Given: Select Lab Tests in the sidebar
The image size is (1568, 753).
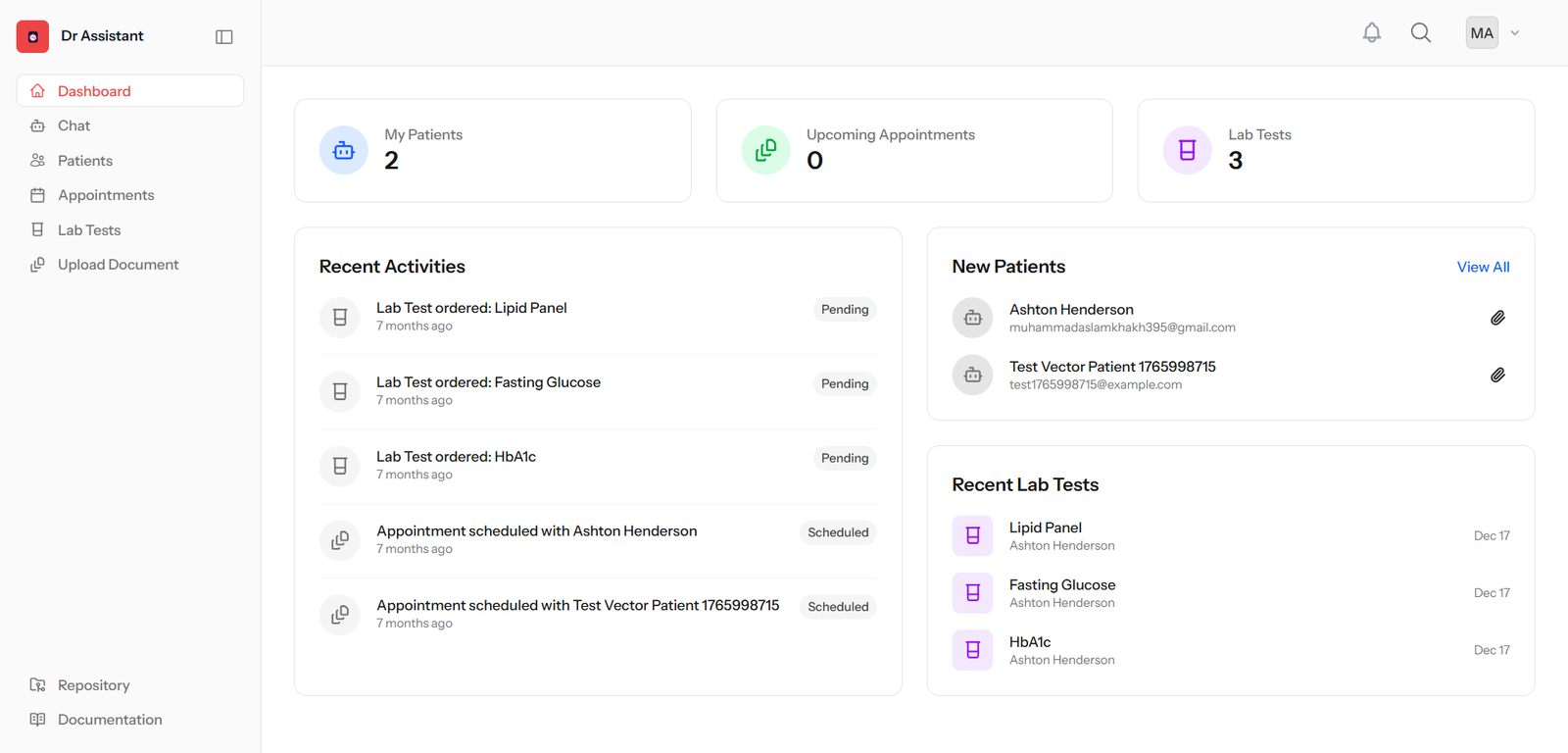Looking at the screenshot, I should (x=130, y=229).
